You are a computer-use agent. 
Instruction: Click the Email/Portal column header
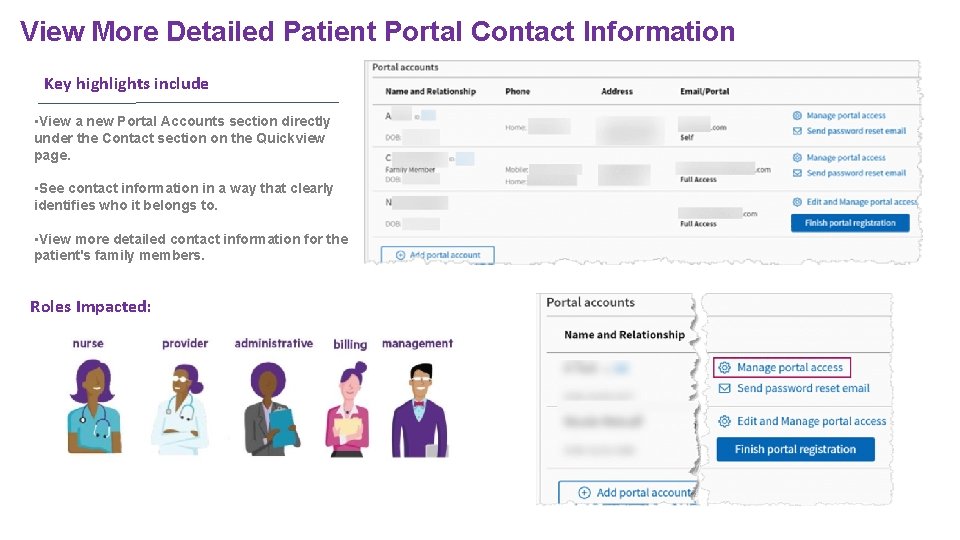[704, 91]
